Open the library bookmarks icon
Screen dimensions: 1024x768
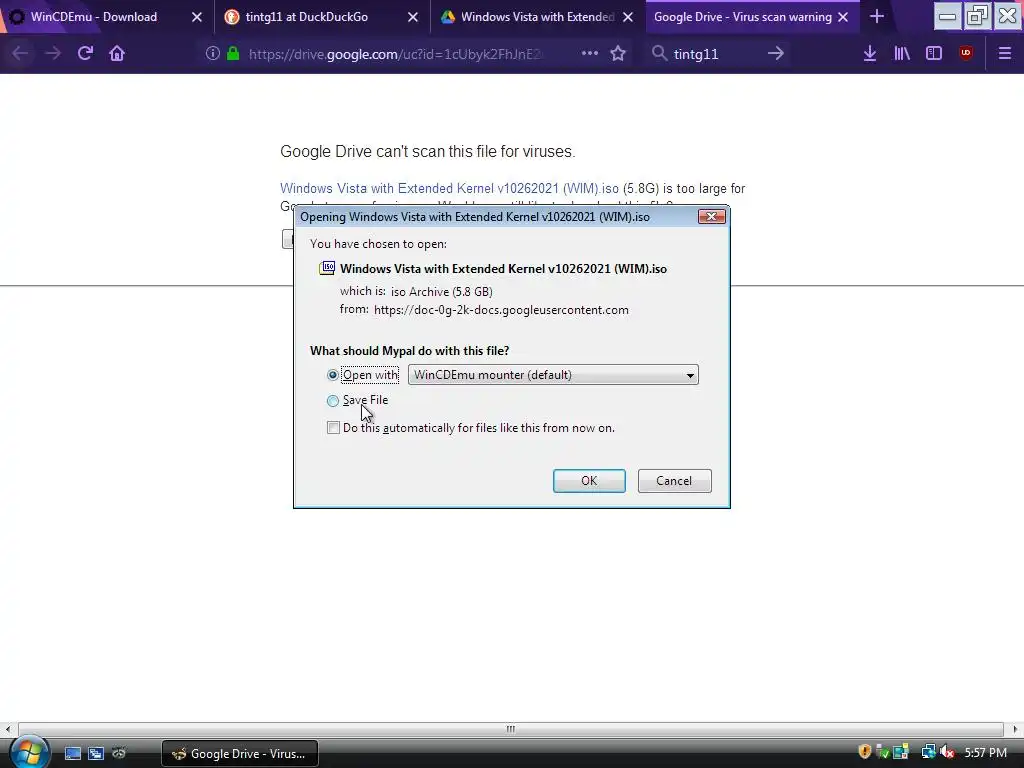tap(902, 54)
